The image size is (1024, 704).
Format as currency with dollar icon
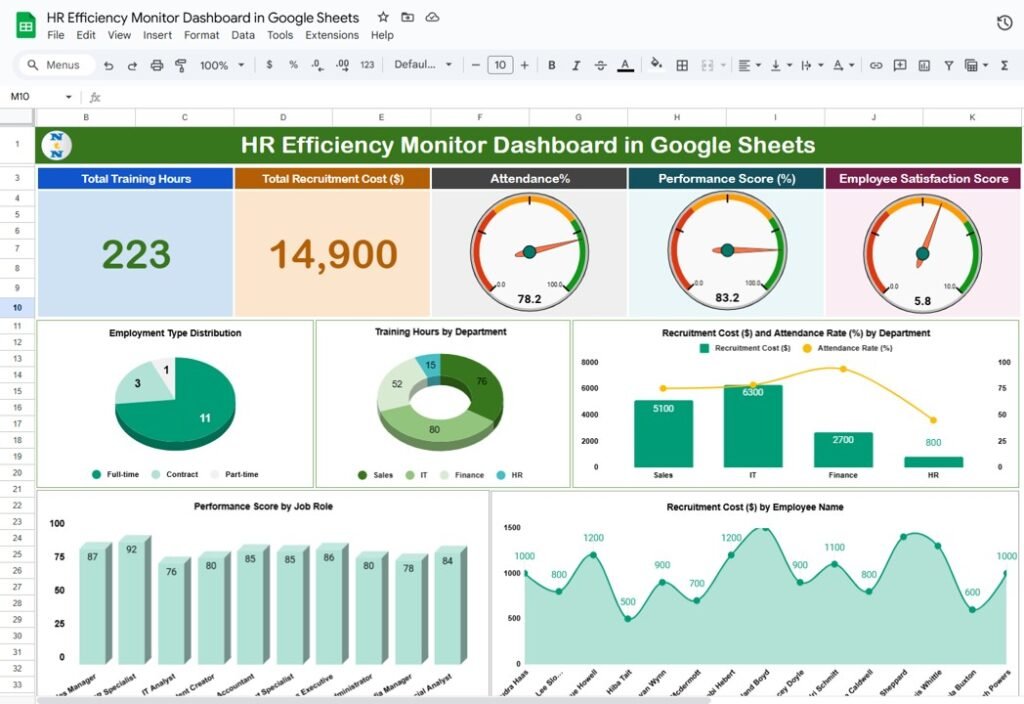click(269, 65)
